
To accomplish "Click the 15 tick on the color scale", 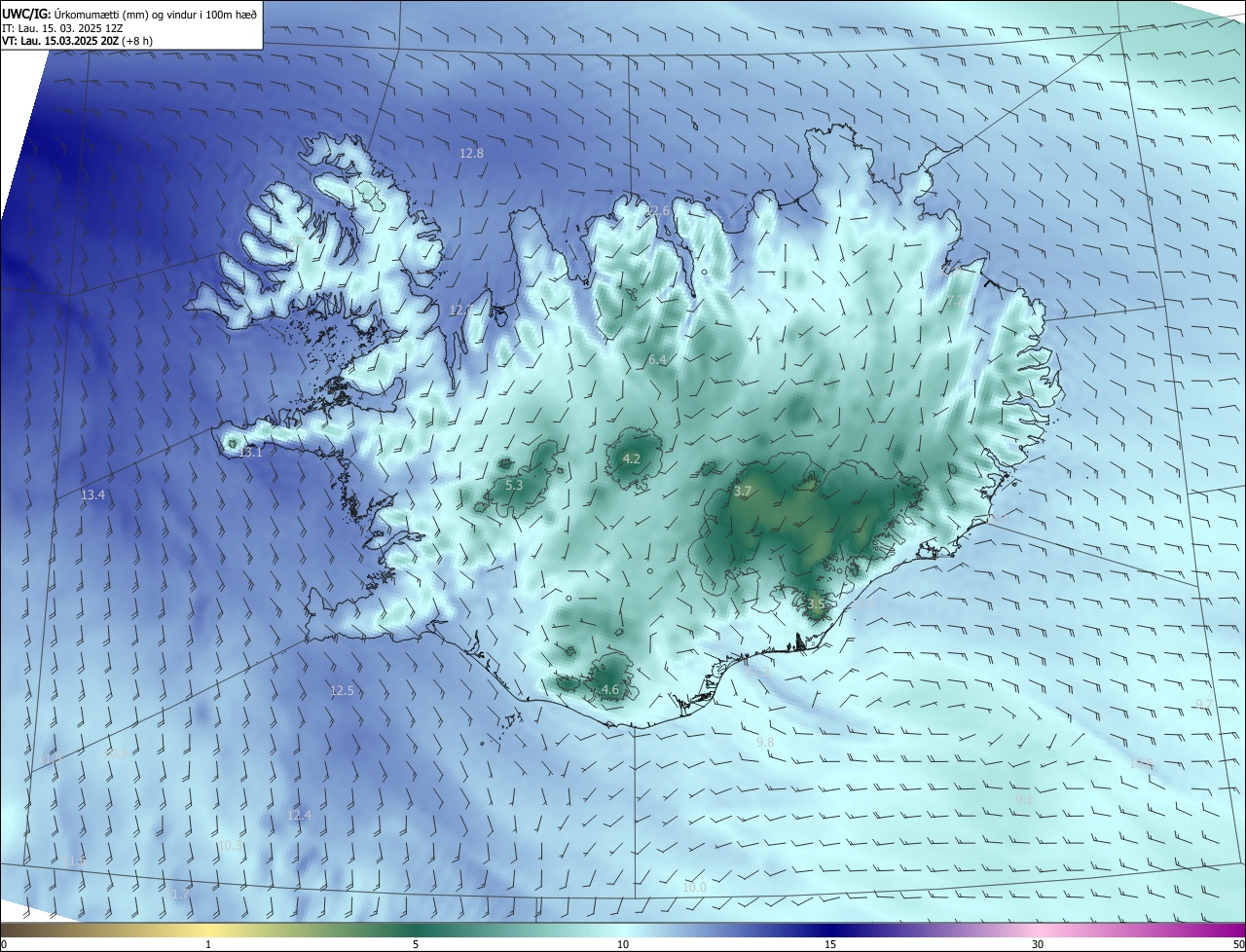I will pyautogui.click(x=830, y=944).
